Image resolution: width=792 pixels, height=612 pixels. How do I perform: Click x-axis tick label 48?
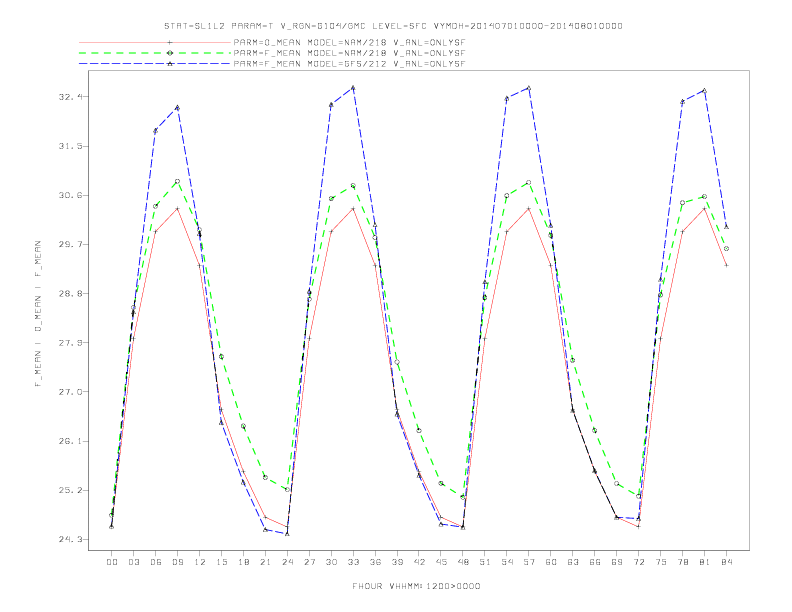pos(463,562)
